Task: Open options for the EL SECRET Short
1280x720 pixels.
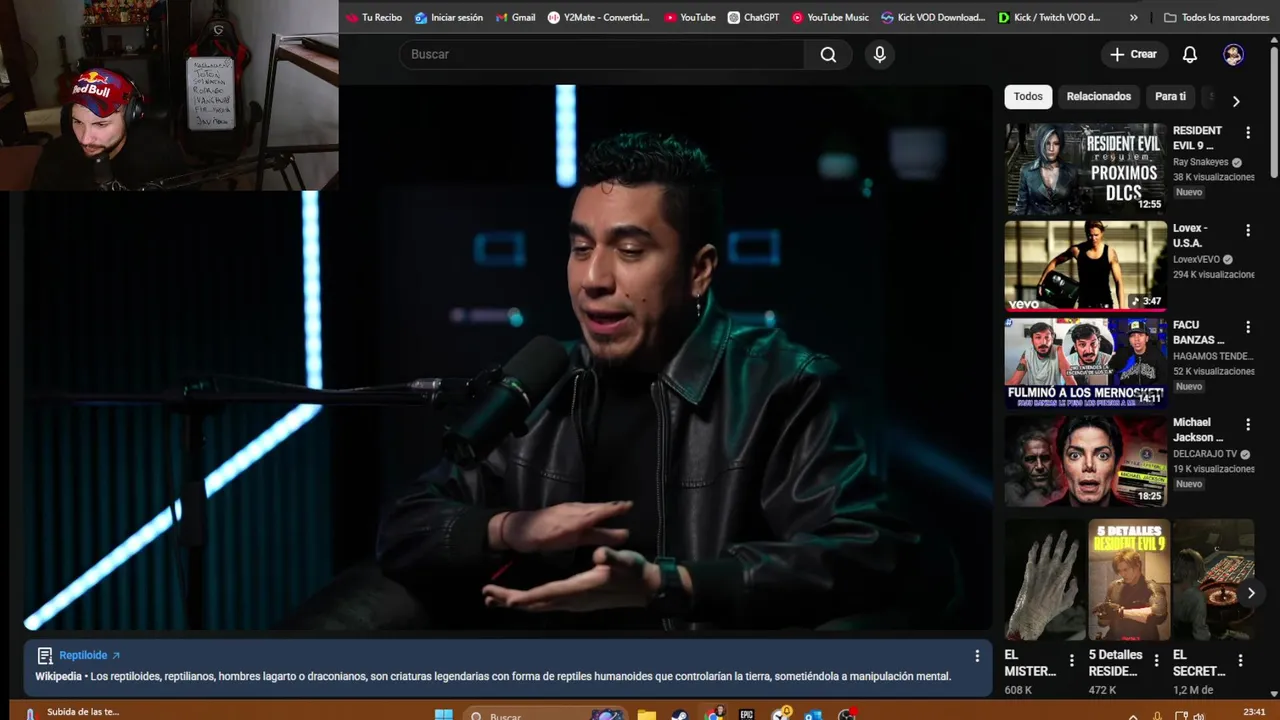Action: pyautogui.click(x=1240, y=661)
